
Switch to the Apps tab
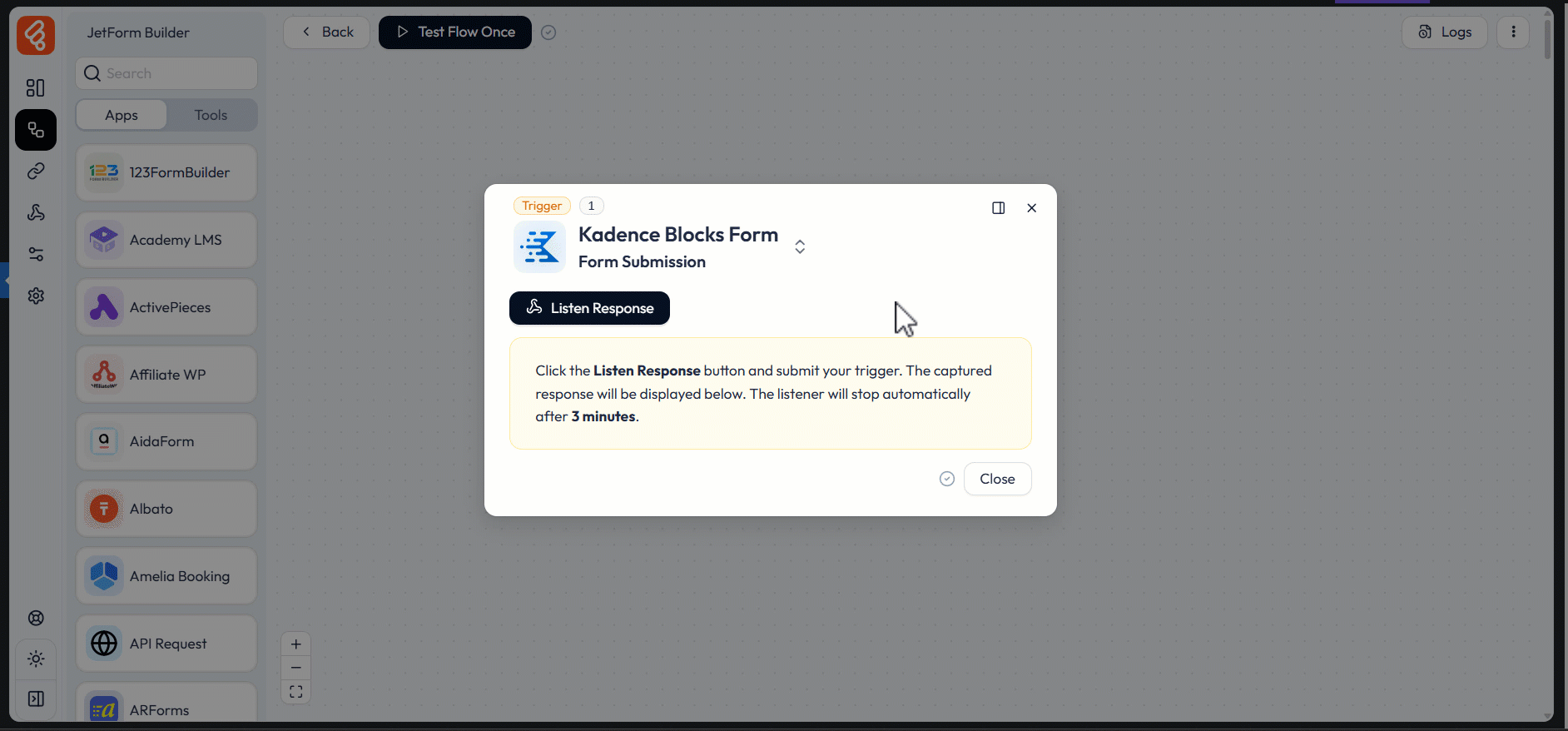121,114
